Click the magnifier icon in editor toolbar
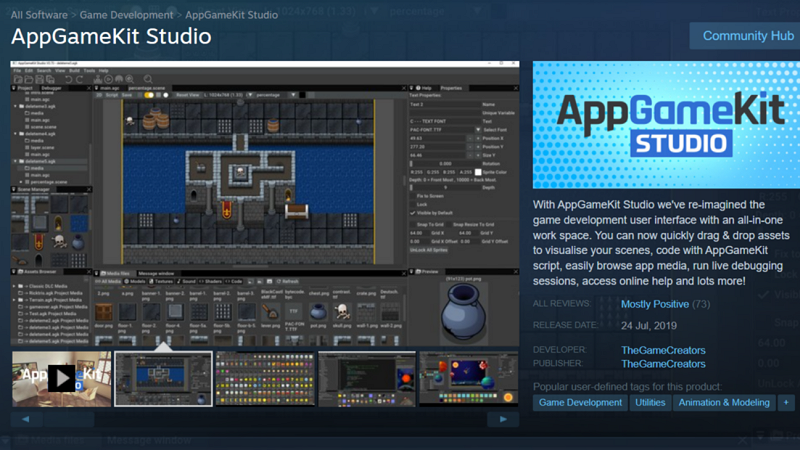This screenshot has width=800, height=450. point(148,79)
